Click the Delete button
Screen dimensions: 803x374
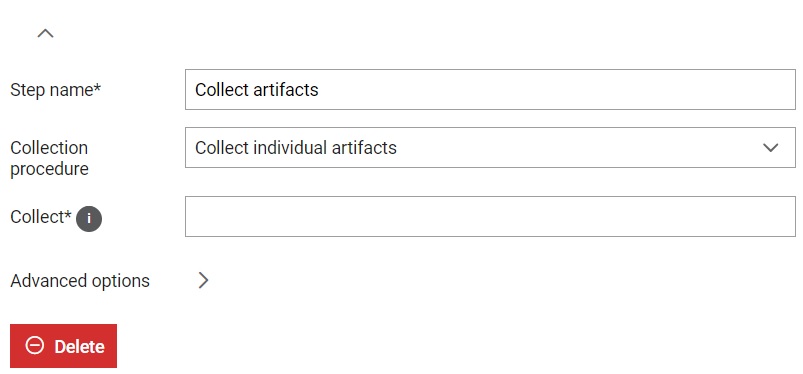pyautogui.click(x=64, y=346)
